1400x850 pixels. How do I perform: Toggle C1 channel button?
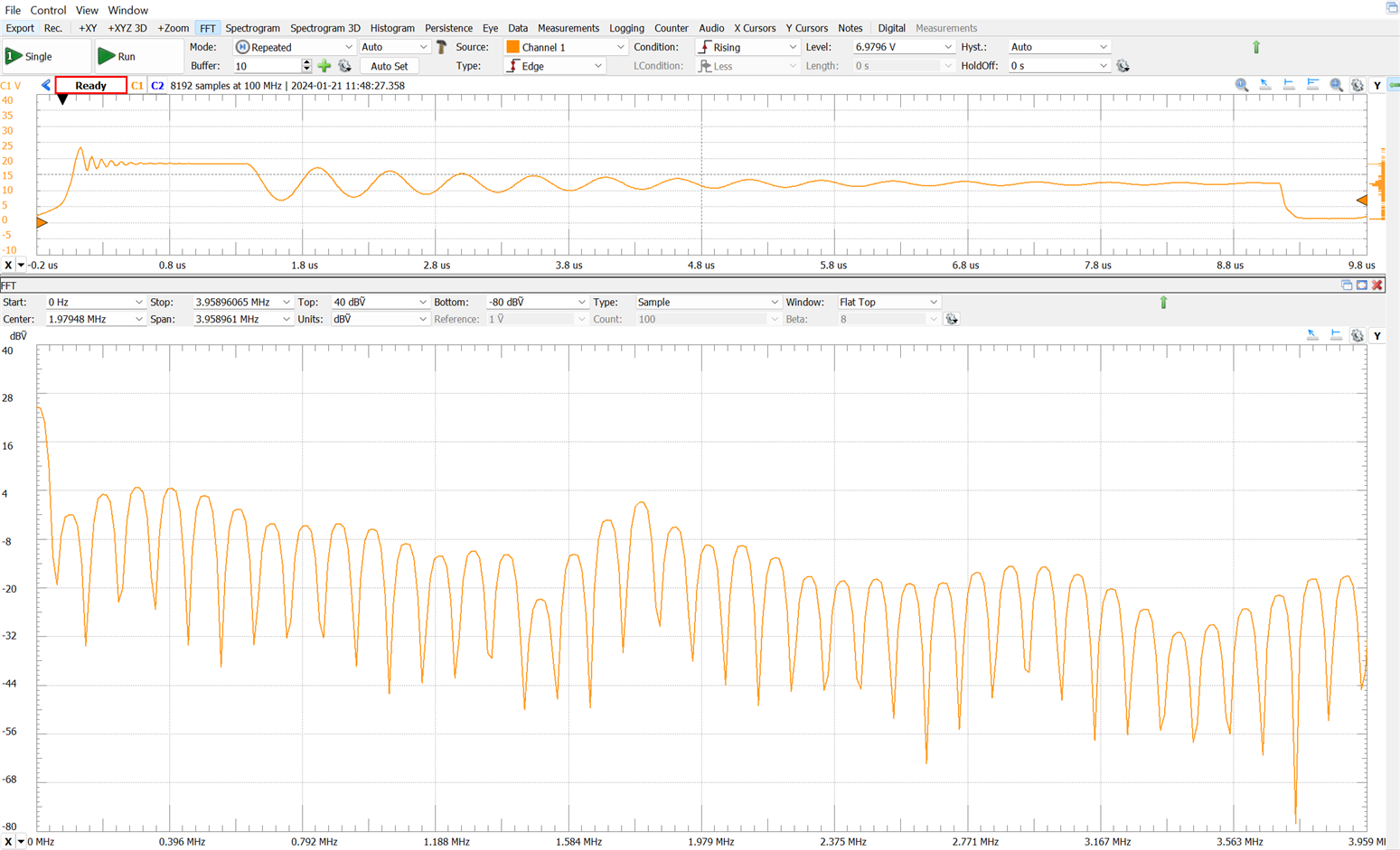(137, 86)
